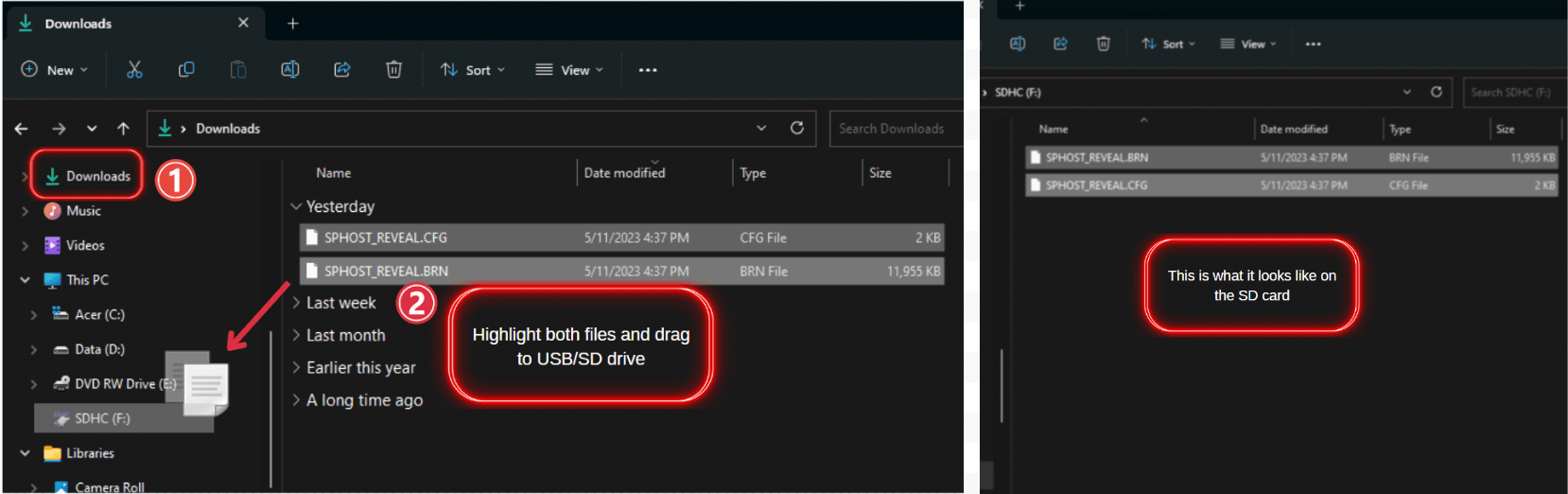
Task: Click the Paste icon in the Downloads toolbar
Action: pos(238,69)
